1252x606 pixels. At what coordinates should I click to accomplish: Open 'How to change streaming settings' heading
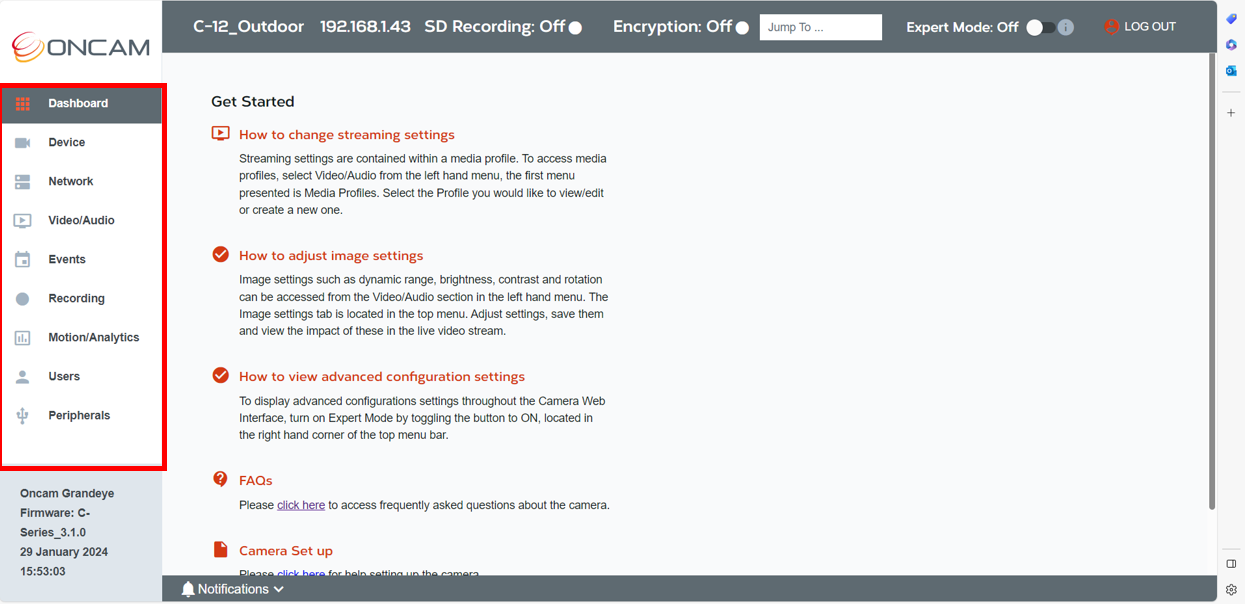tap(347, 135)
